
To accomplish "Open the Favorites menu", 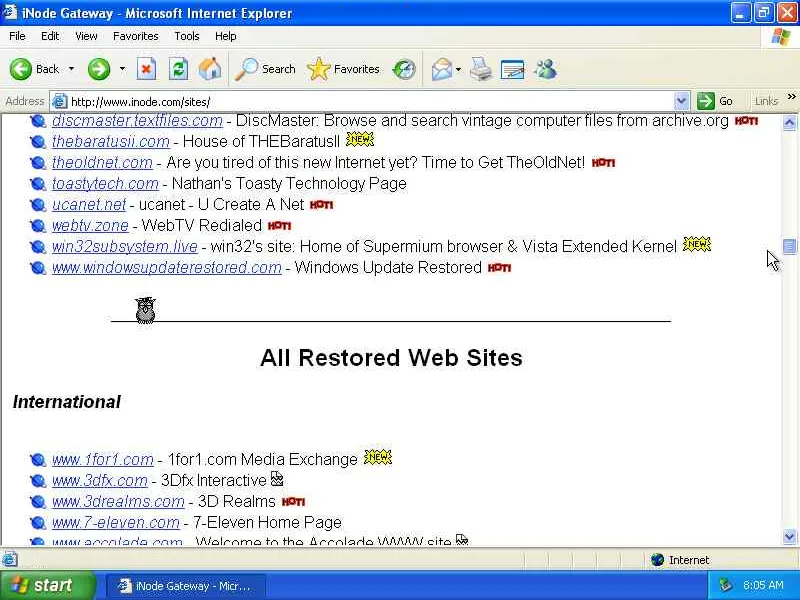I will click(136, 36).
